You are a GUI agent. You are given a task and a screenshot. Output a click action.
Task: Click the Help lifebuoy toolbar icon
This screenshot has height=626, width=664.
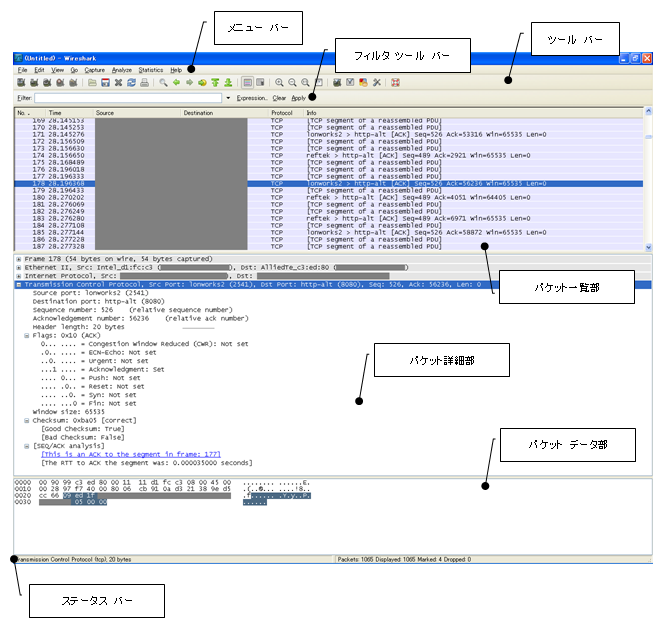396,83
